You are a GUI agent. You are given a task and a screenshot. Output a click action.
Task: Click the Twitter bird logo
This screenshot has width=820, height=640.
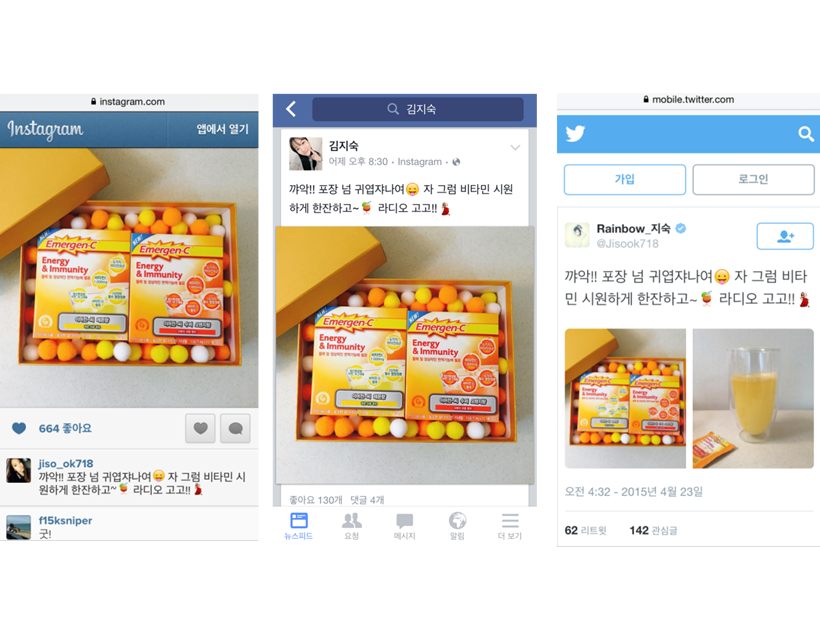click(575, 134)
